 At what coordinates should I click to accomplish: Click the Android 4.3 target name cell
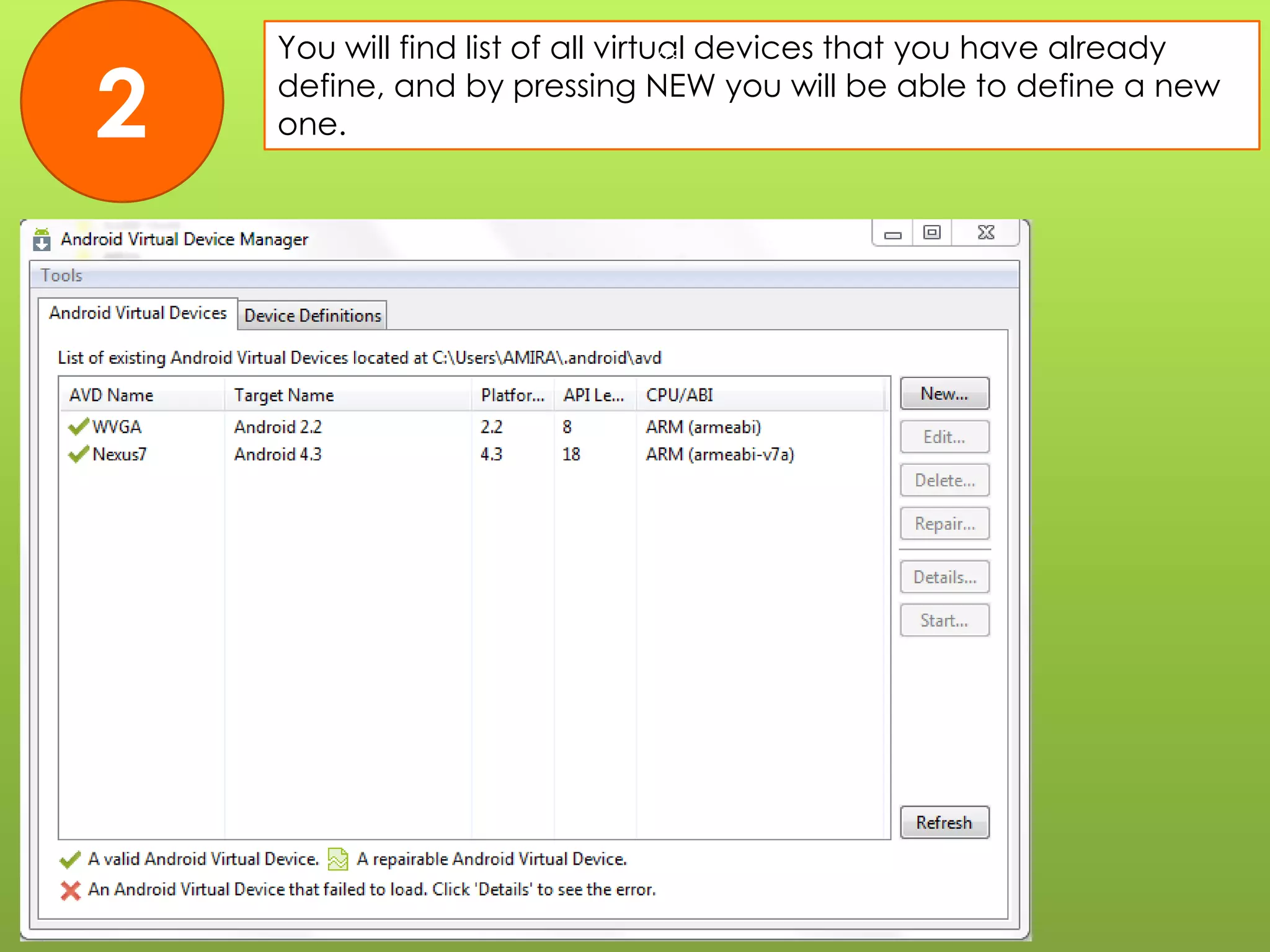pos(278,454)
